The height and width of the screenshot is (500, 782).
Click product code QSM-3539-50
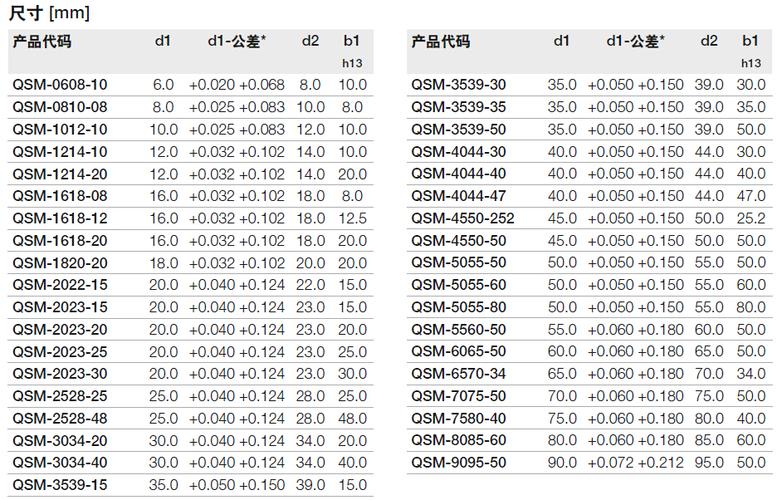click(459, 130)
